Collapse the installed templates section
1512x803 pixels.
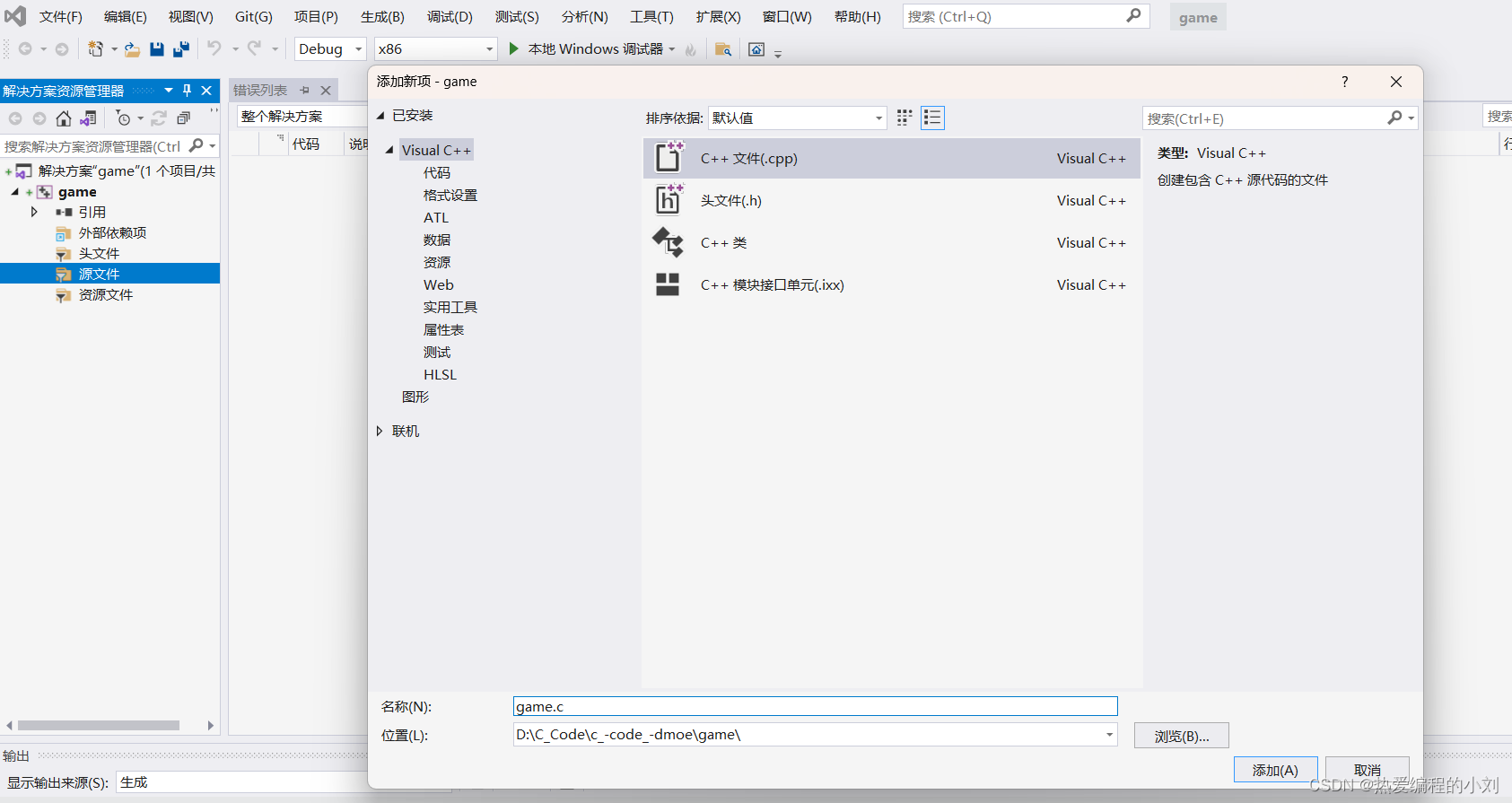[380, 116]
